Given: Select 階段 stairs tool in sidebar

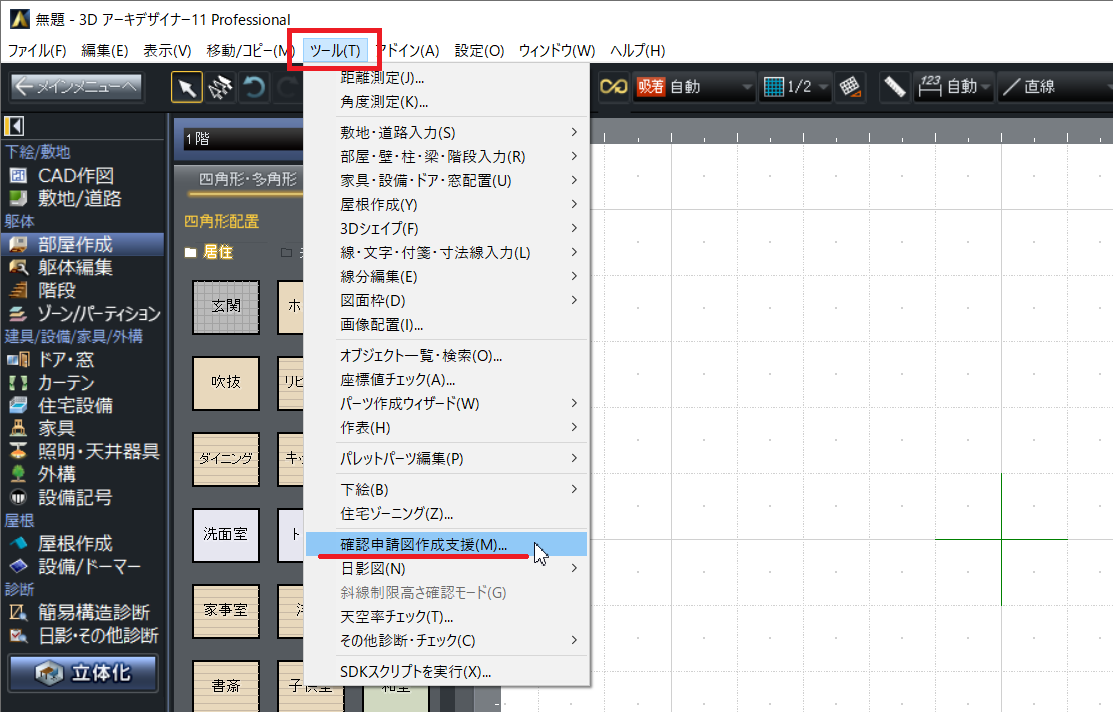Looking at the screenshot, I should tap(57, 291).
